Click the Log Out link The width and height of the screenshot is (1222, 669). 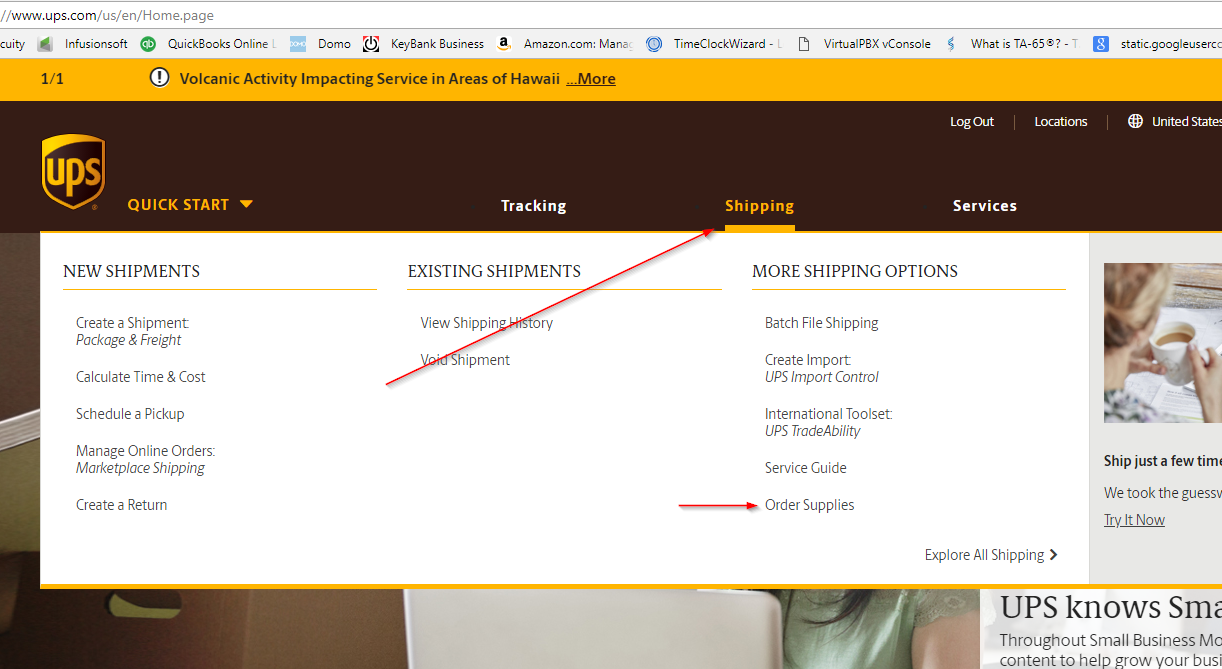point(972,121)
